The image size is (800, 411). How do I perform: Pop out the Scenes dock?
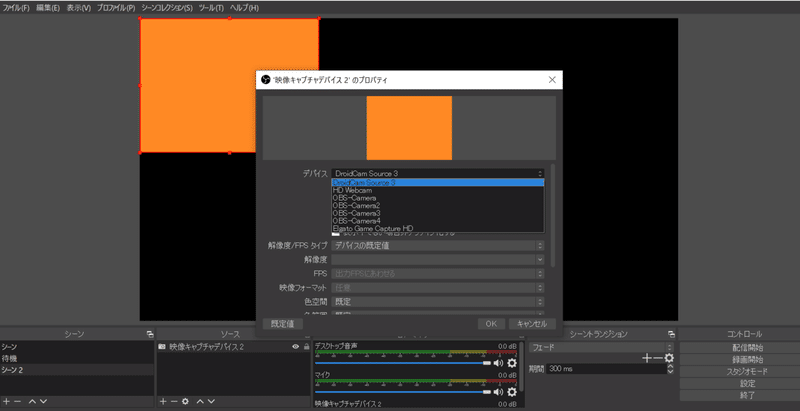tap(150, 335)
